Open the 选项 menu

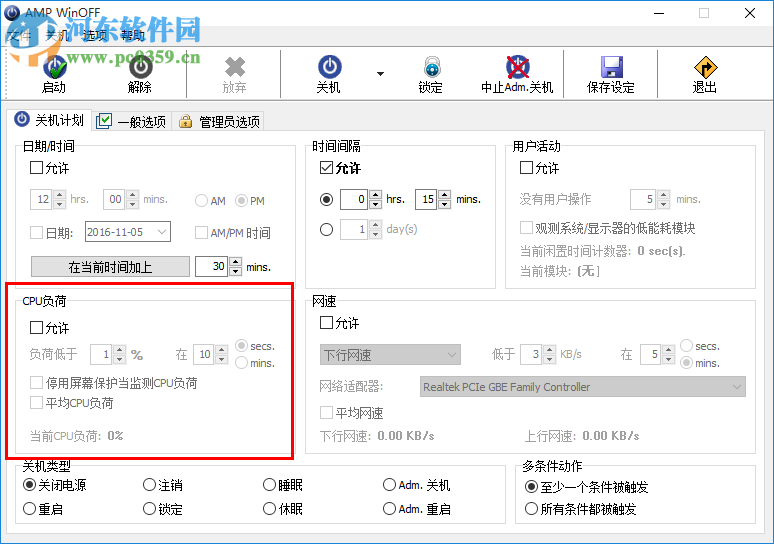point(95,35)
